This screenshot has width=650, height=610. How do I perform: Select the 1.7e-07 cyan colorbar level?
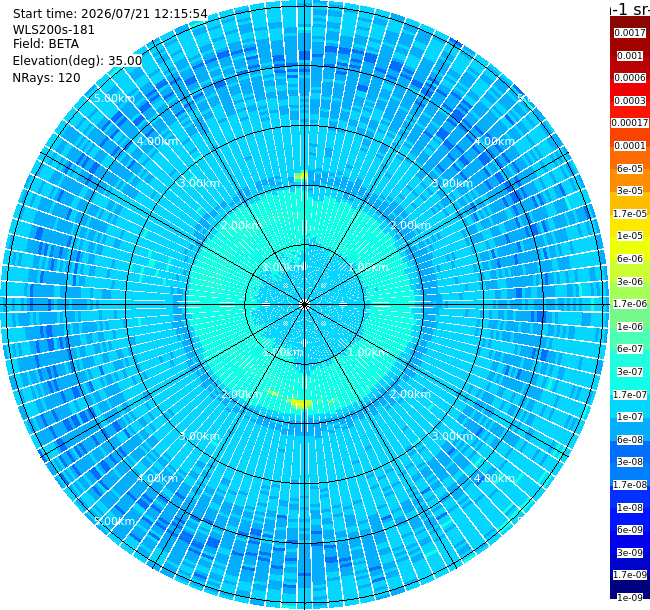pyautogui.click(x=630, y=395)
